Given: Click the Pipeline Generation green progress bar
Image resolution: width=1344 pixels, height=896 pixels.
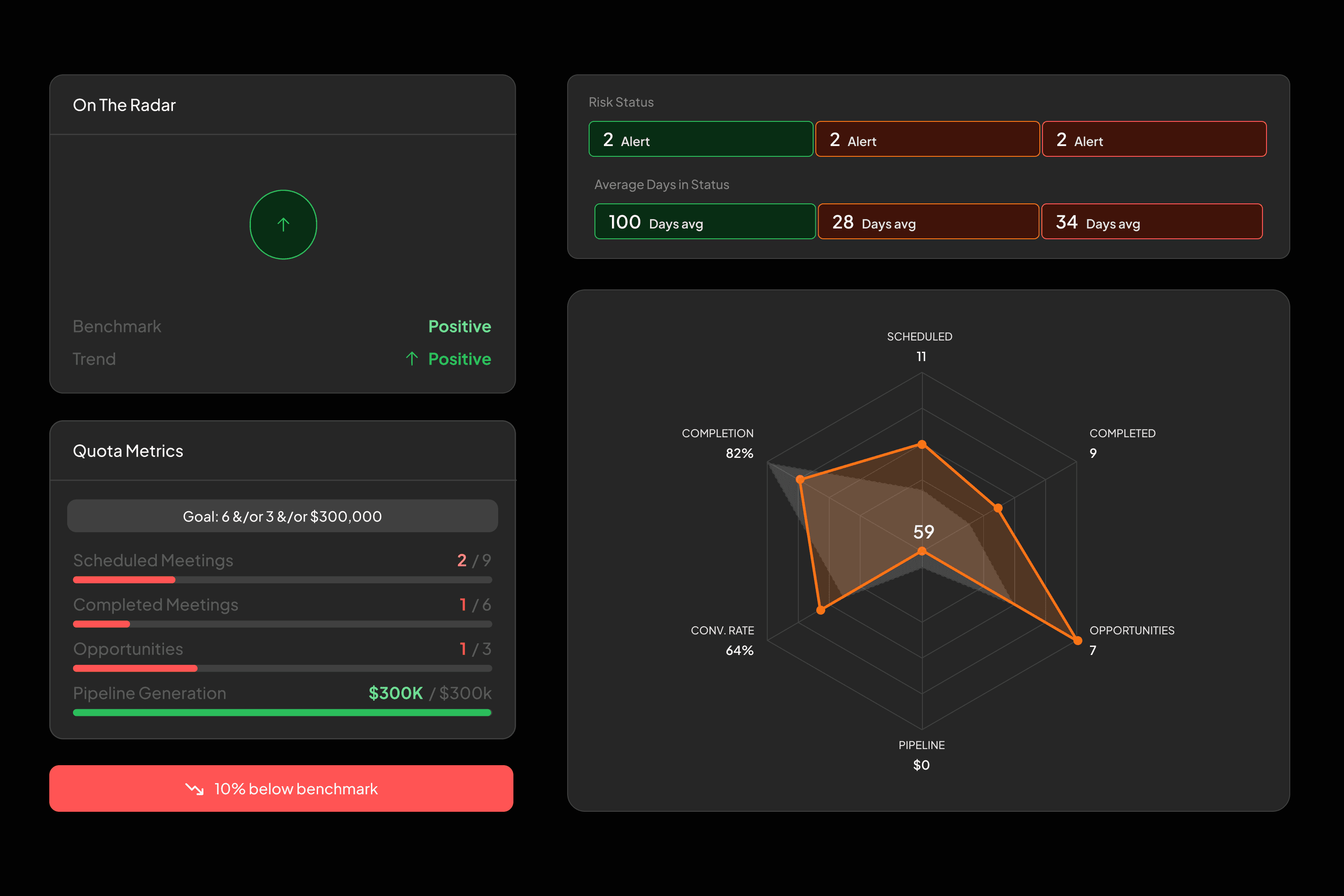Looking at the screenshot, I should click(x=282, y=713).
